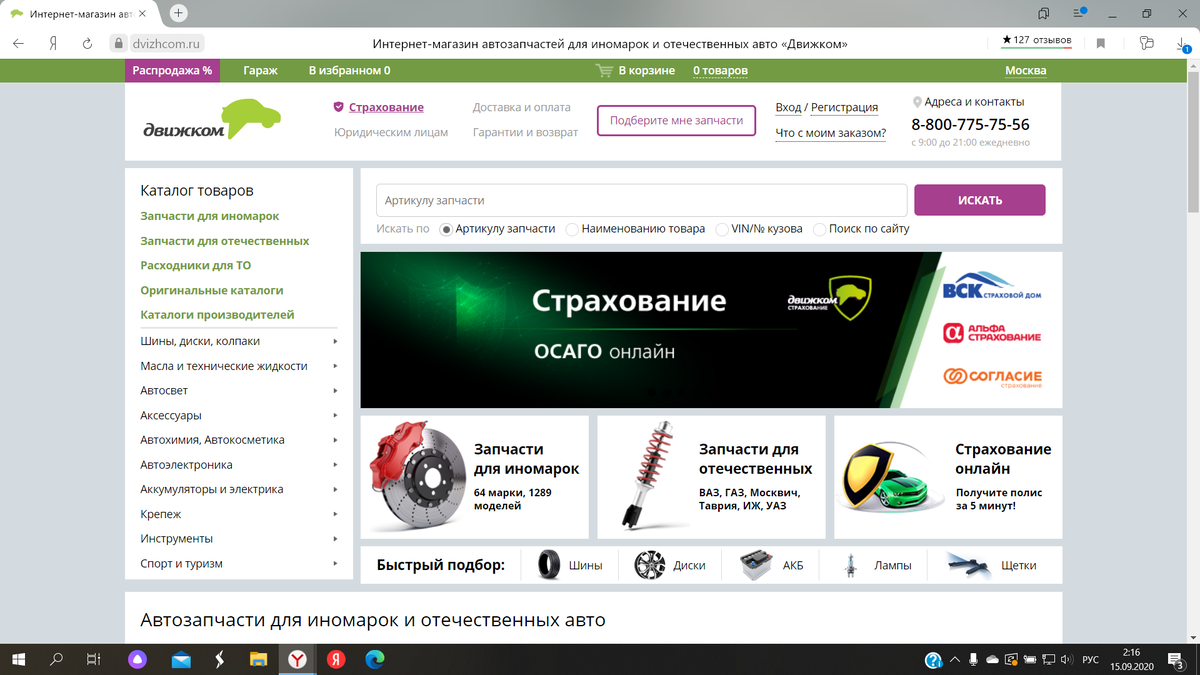Image resolution: width=1200 pixels, height=675 pixels.
Task: Open Запчасти для иномарок in catalog menu
Action: click(x=210, y=216)
